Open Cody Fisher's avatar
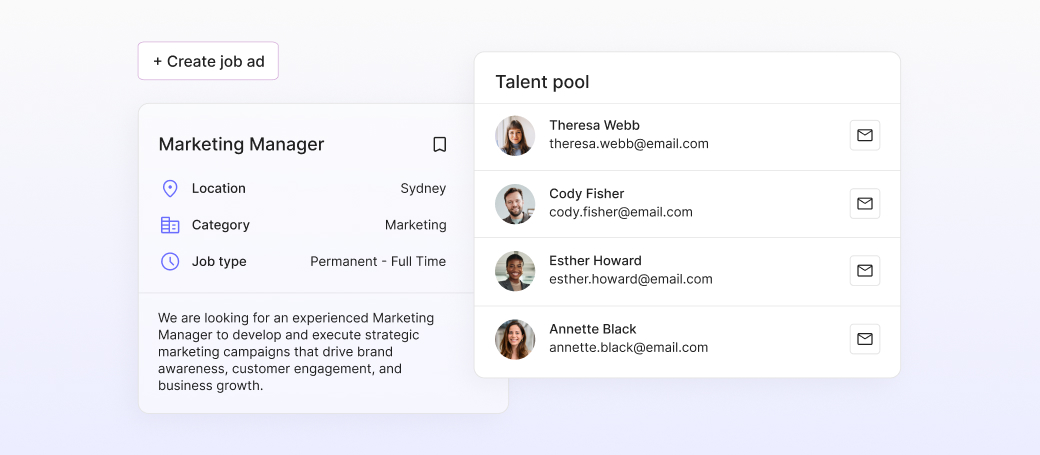The height and width of the screenshot is (455, 1040). click(515, 204)
